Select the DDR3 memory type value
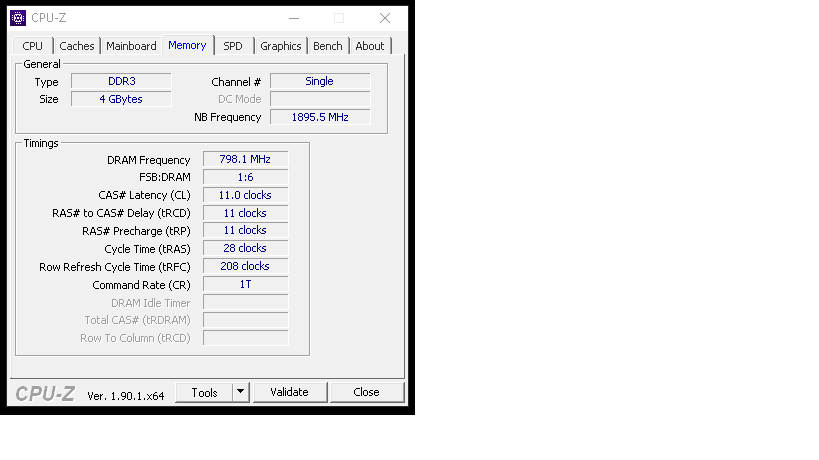The height and width of the screenshot is (460, 819). (121, 81)
